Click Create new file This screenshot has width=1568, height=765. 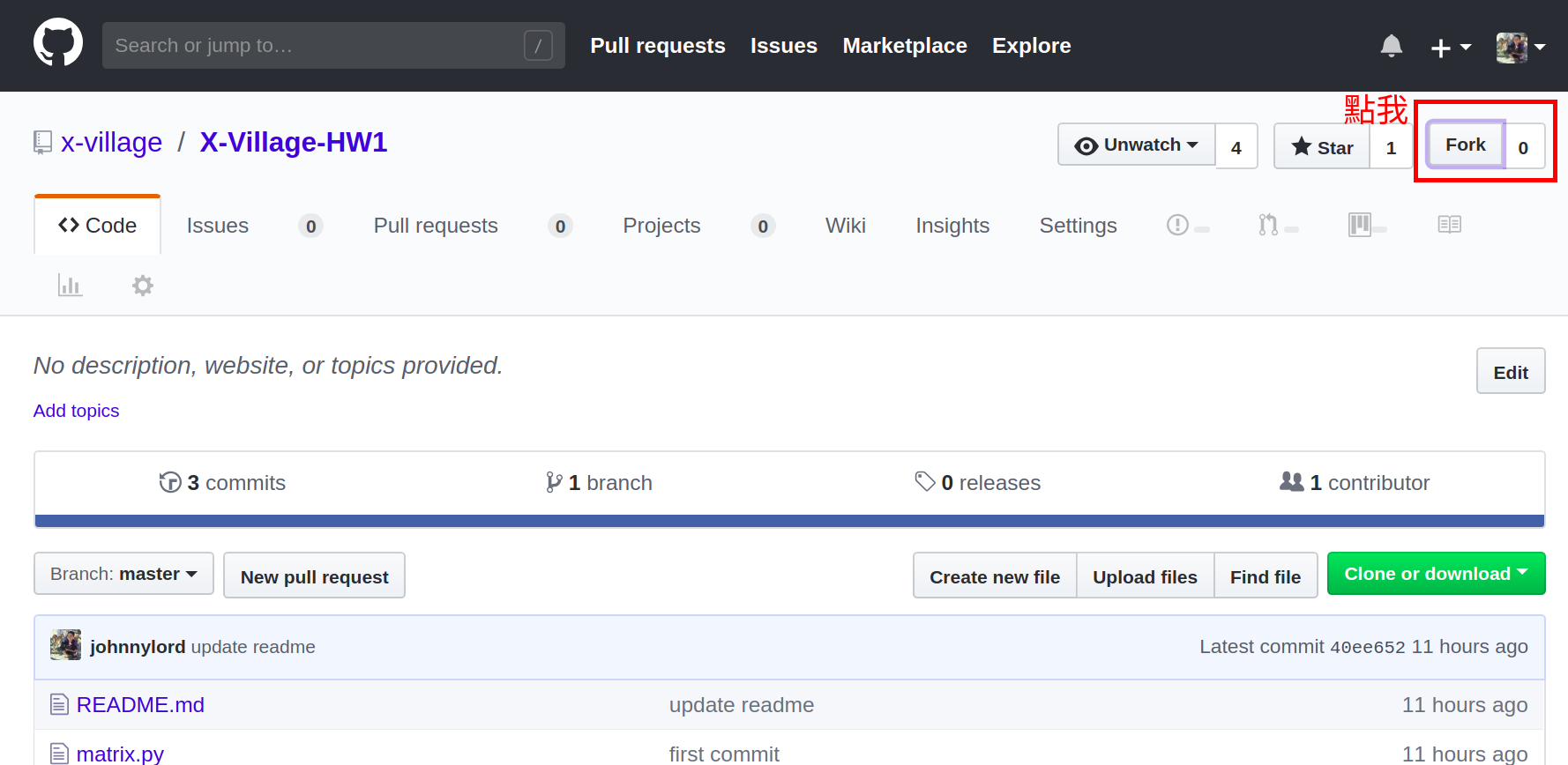pyautogui.click(x=995, y=576)
